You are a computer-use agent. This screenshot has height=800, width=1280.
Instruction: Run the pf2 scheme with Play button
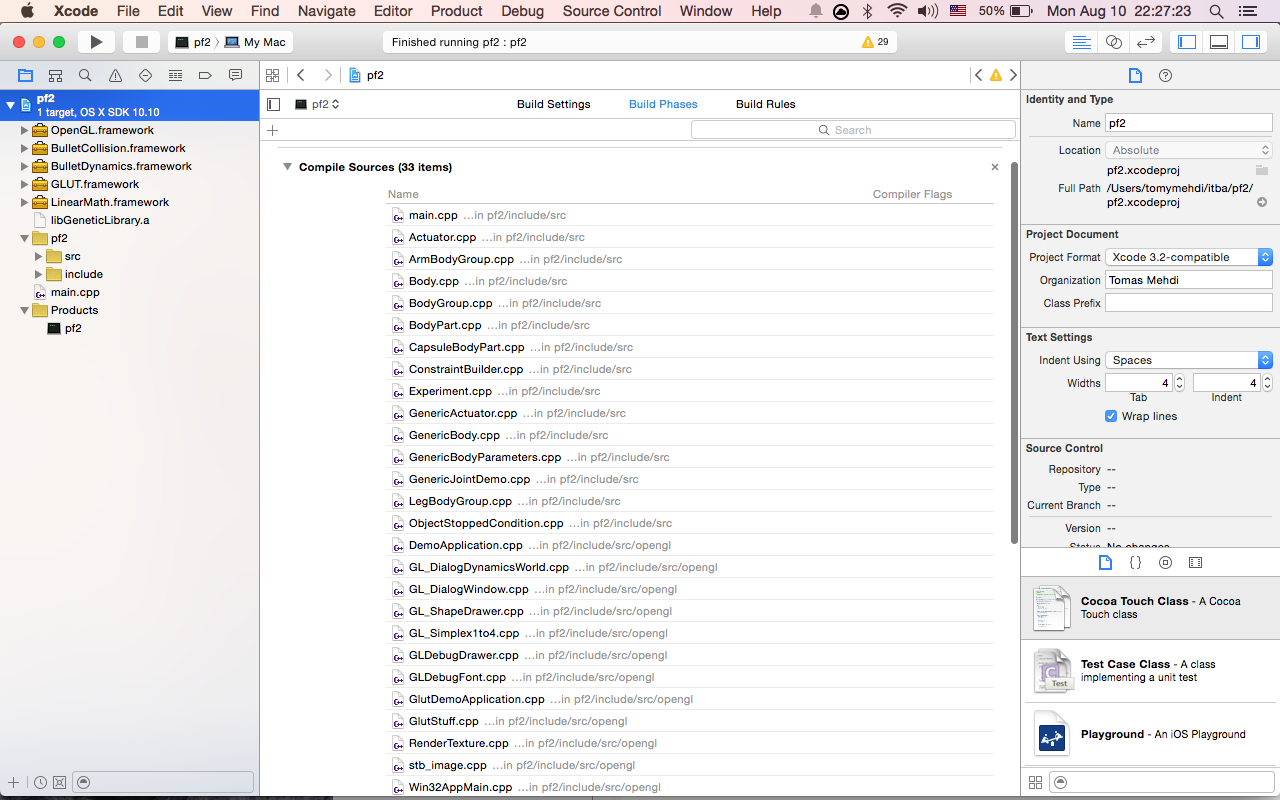96,42
